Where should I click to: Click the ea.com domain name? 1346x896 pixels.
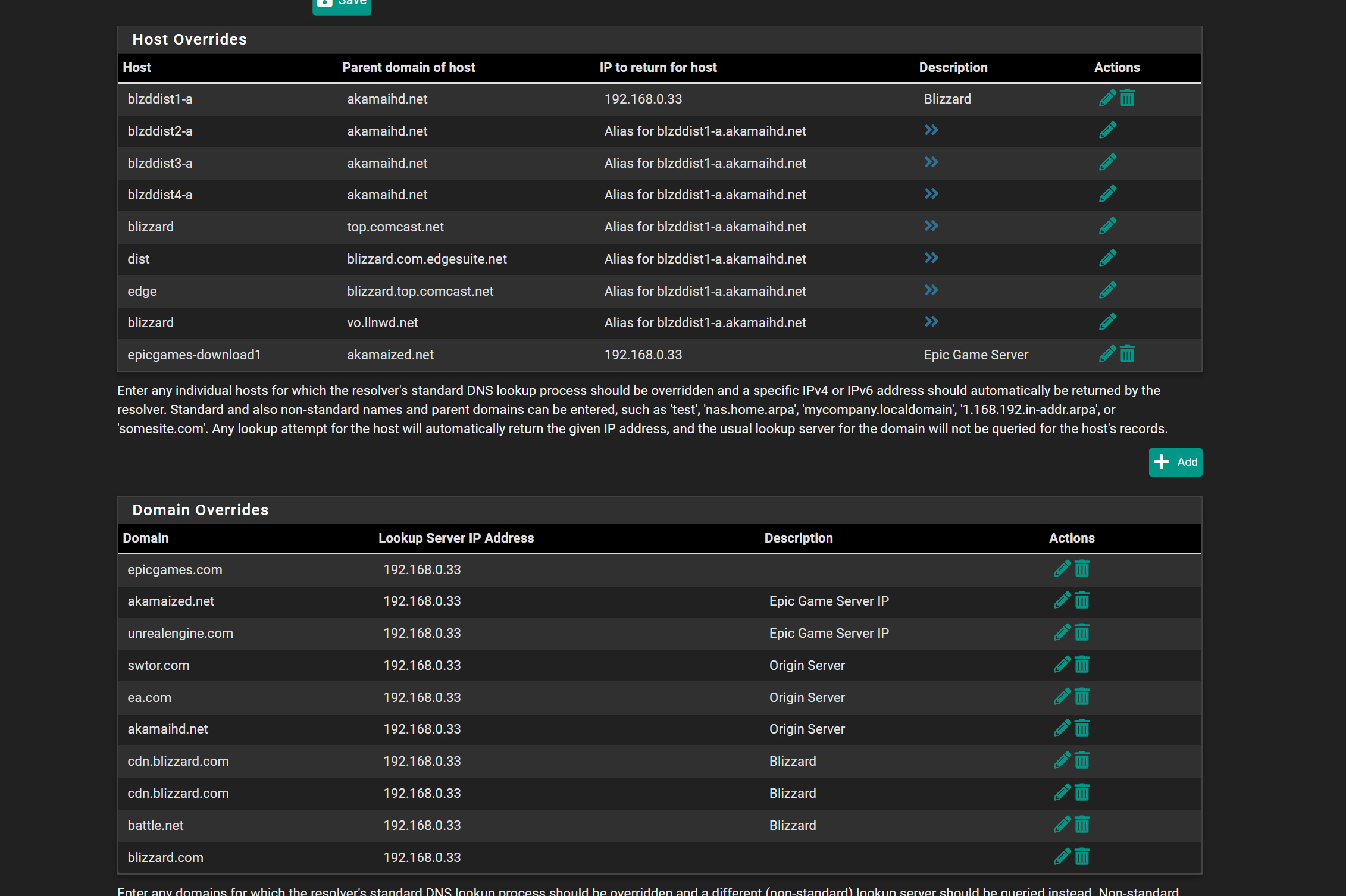(149, 698)
